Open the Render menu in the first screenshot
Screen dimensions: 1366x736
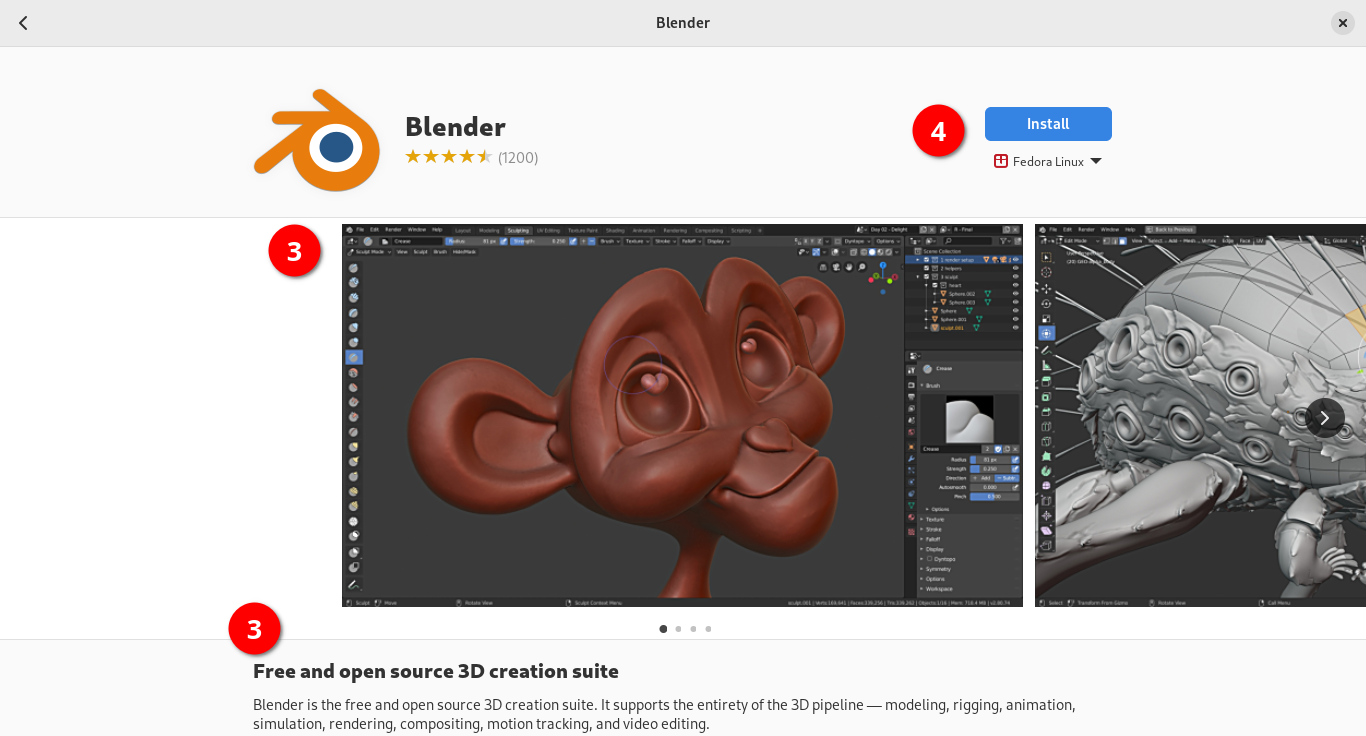(393, 230)
